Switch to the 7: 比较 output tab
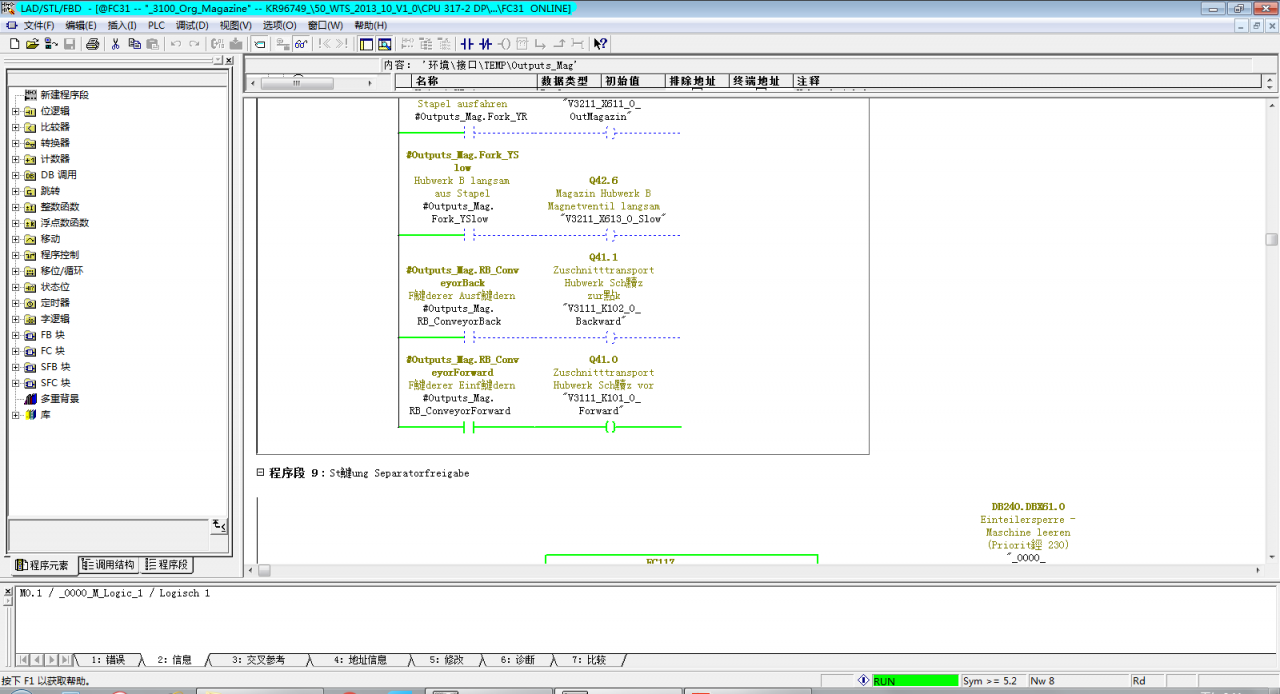 589,660
